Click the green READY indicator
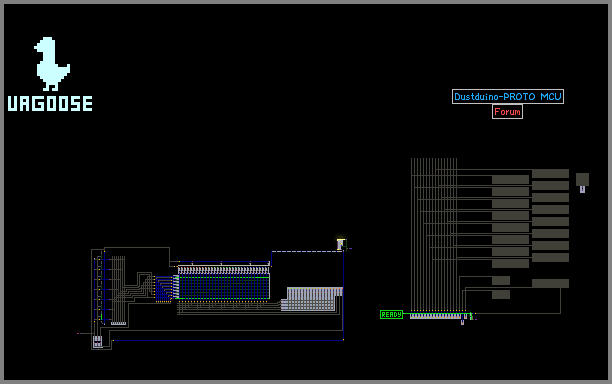This screenshot has width=612, height=384. tap(391, 315)
